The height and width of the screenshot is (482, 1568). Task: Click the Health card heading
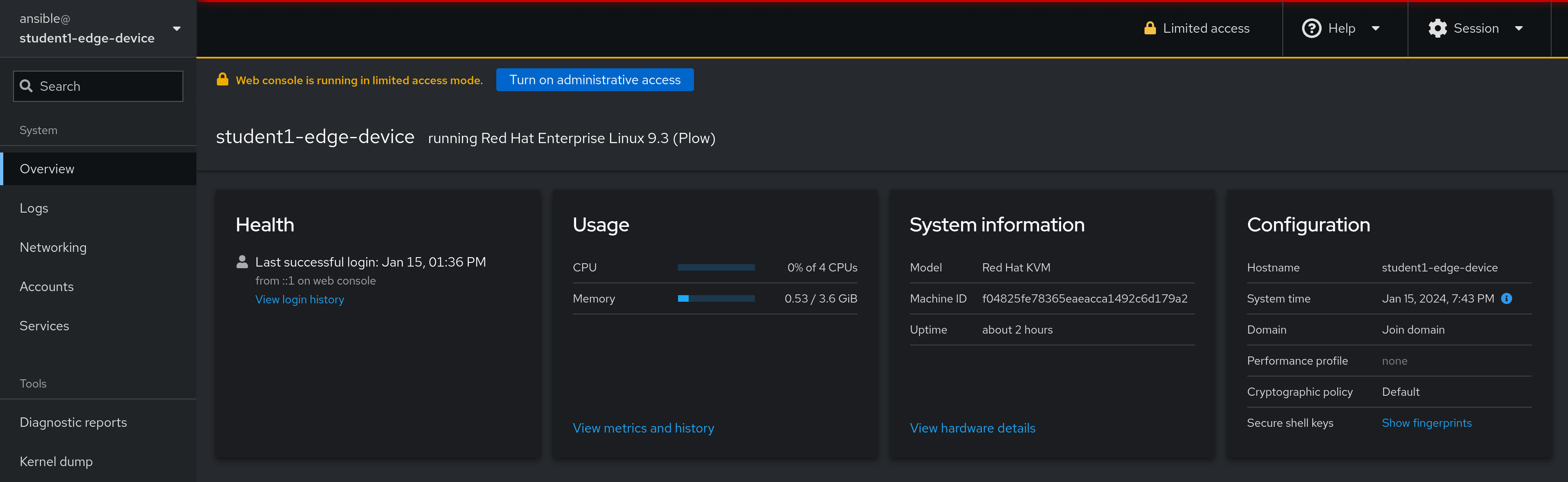[x=265, y=225]
